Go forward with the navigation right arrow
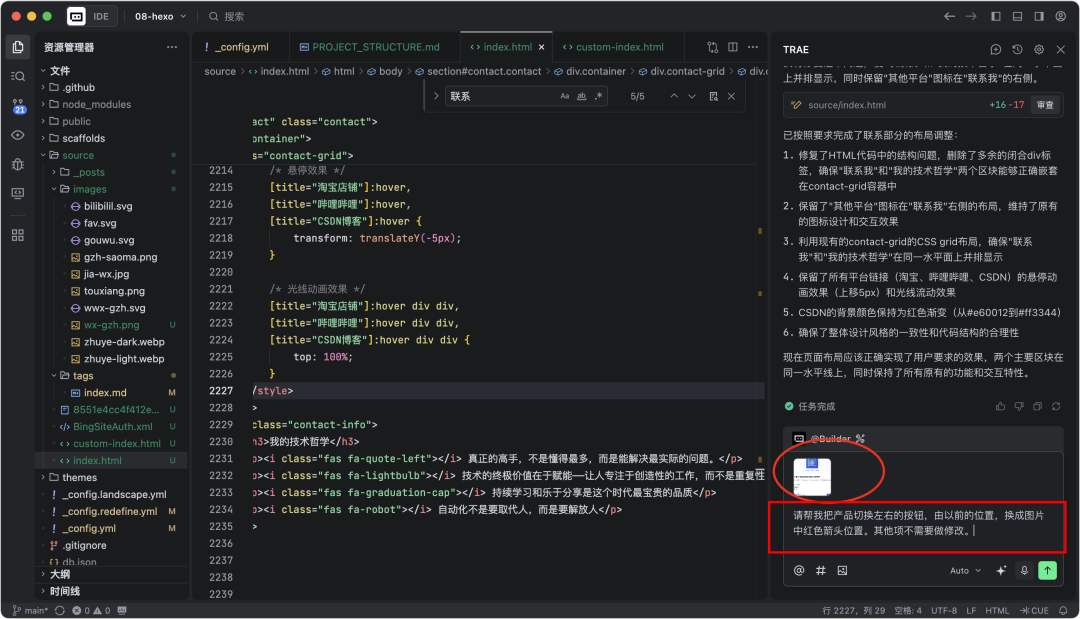The height and width of the screenshot is (619, 1080). click(970, 16)
